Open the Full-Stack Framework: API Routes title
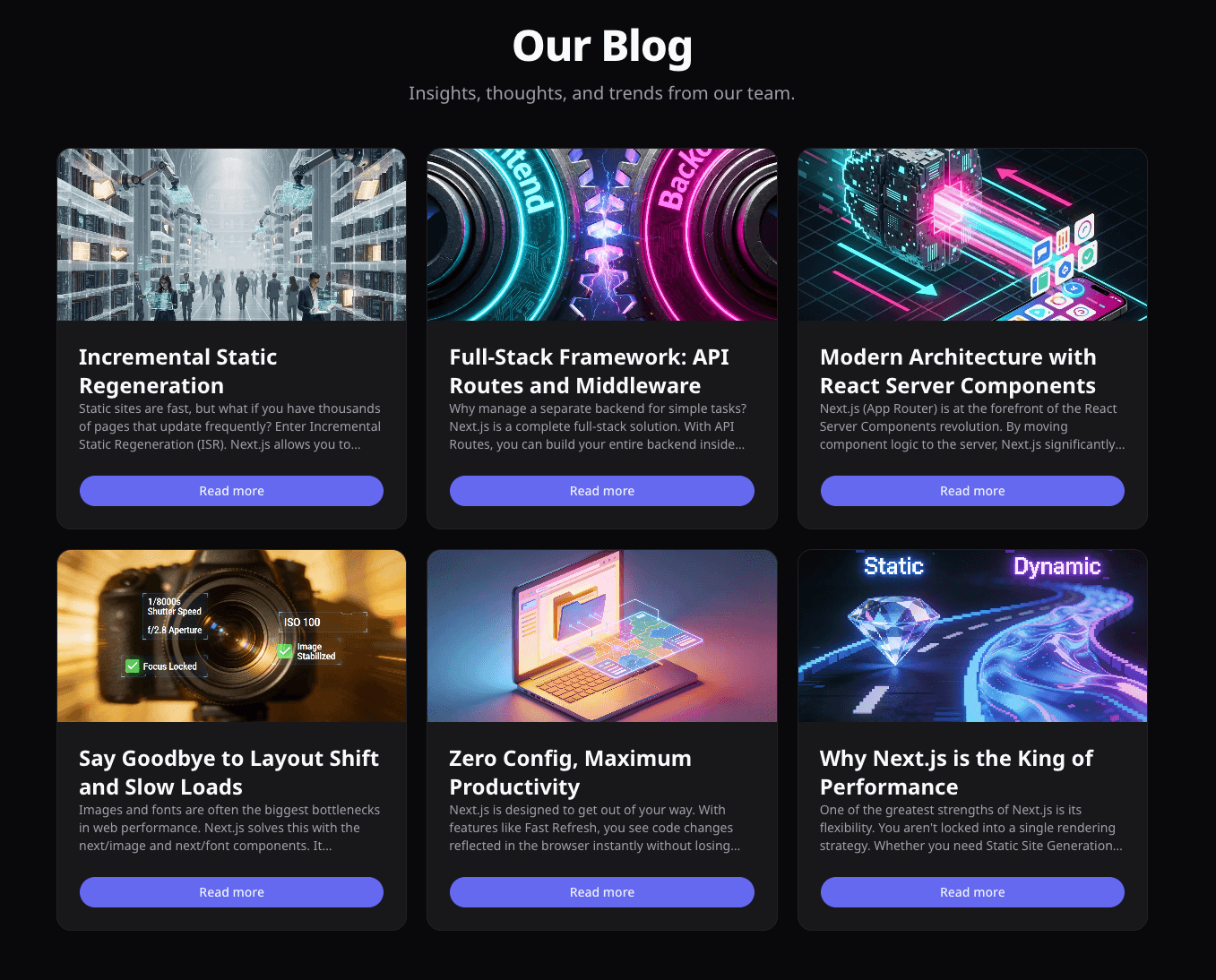Screen dimensions: 1216x980 pyautogui.click(x=589, y=371)
